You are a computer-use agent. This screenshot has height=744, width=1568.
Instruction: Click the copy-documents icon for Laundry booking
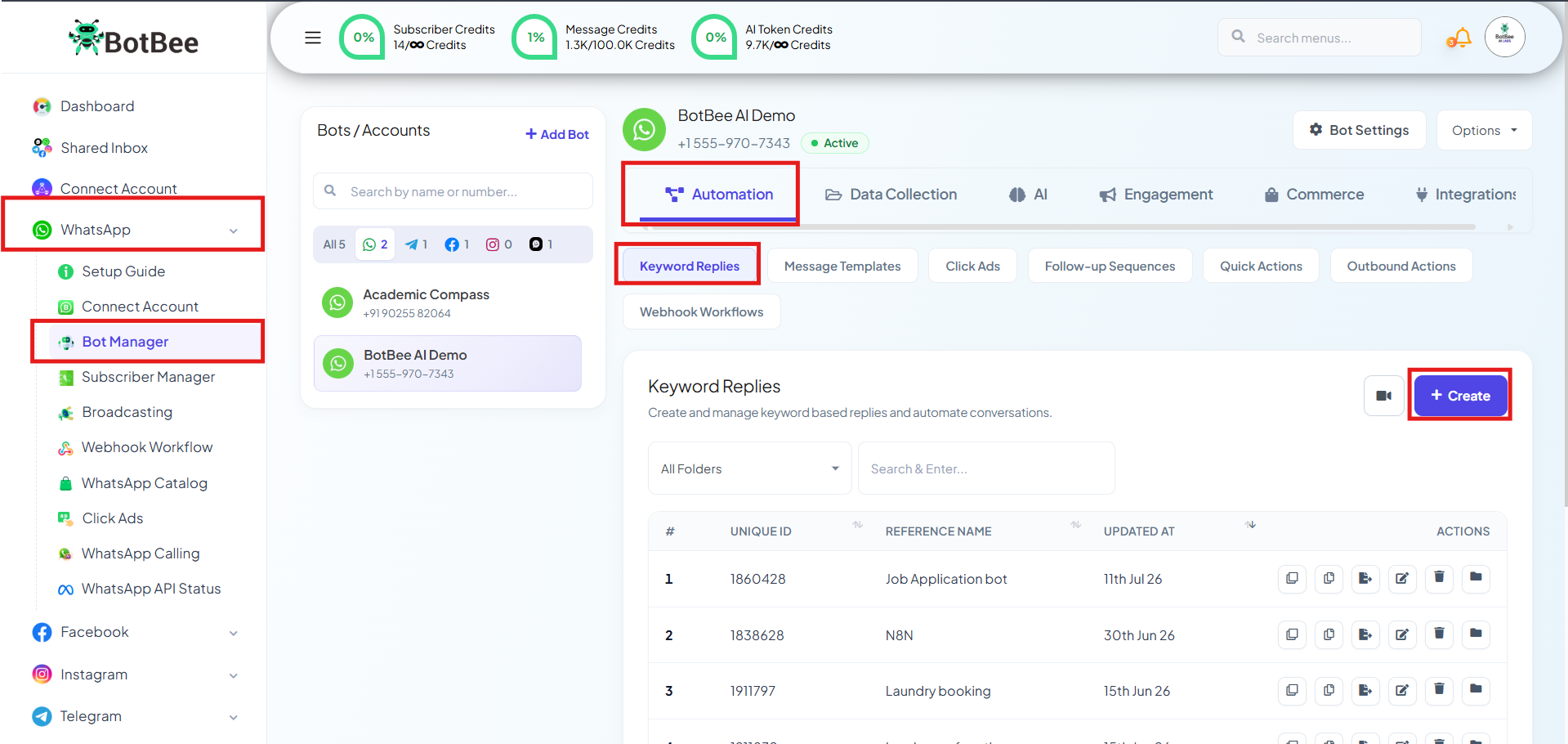[1329, 690]
